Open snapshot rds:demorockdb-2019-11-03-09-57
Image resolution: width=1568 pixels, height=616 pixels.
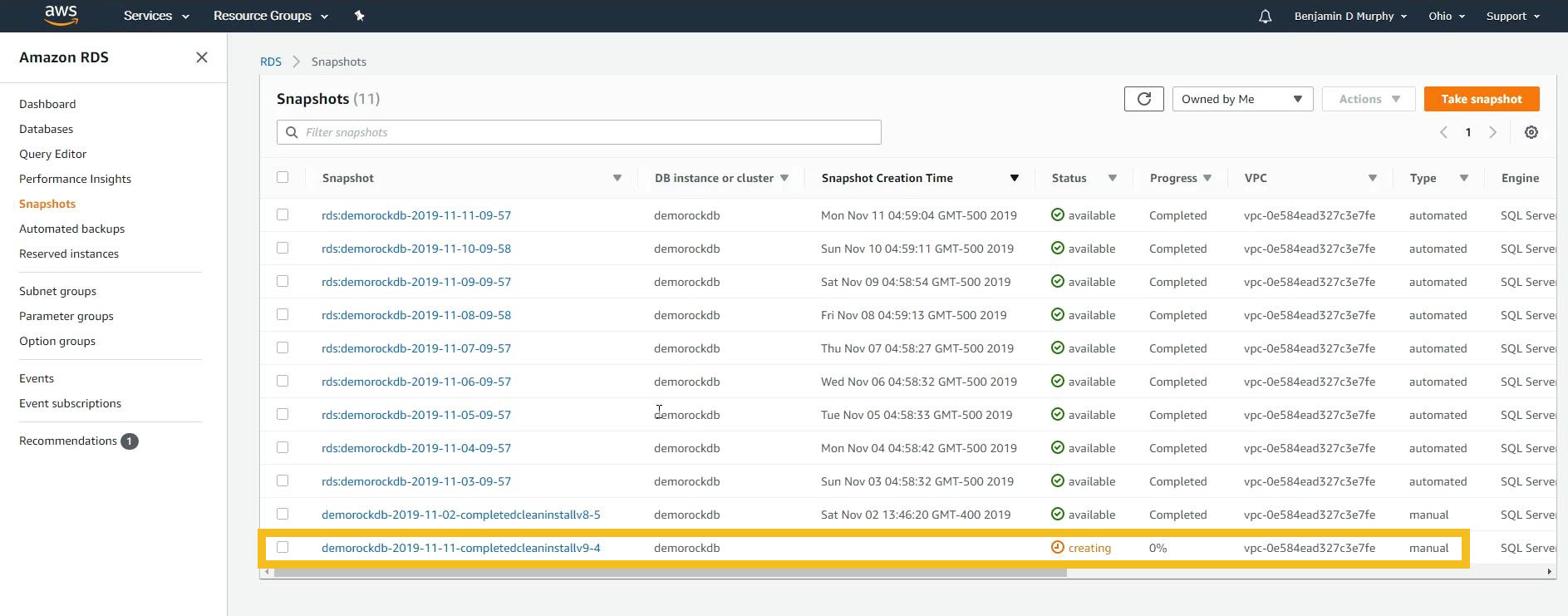pos(416,481)
